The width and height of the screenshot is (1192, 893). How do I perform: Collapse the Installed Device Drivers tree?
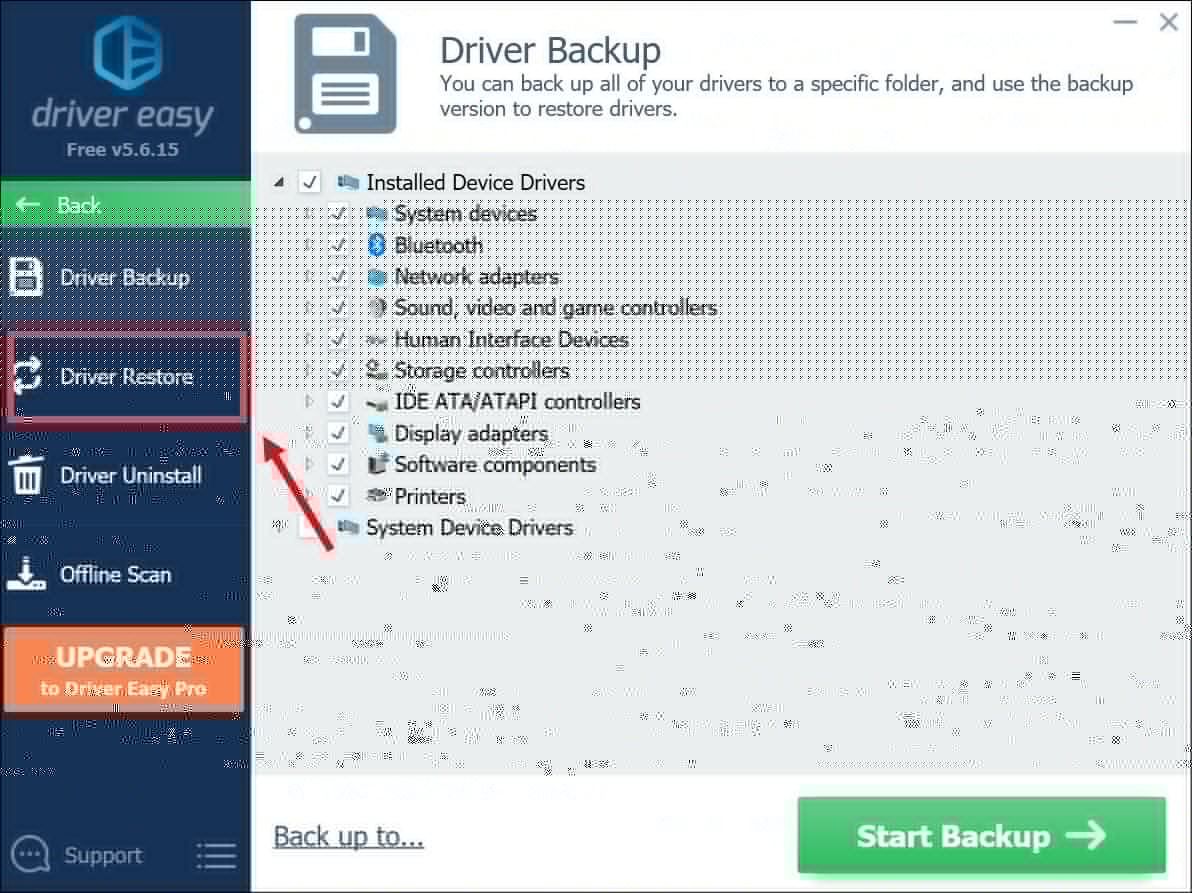tap(279, 182)
